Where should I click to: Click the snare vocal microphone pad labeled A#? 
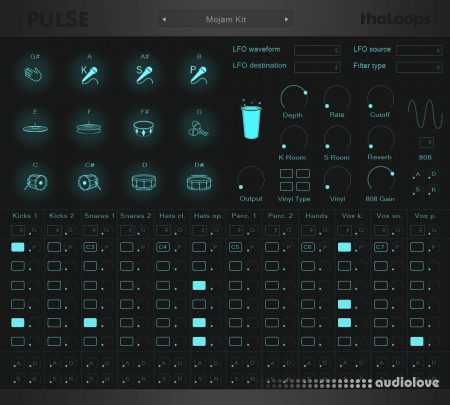coord(144,75)
